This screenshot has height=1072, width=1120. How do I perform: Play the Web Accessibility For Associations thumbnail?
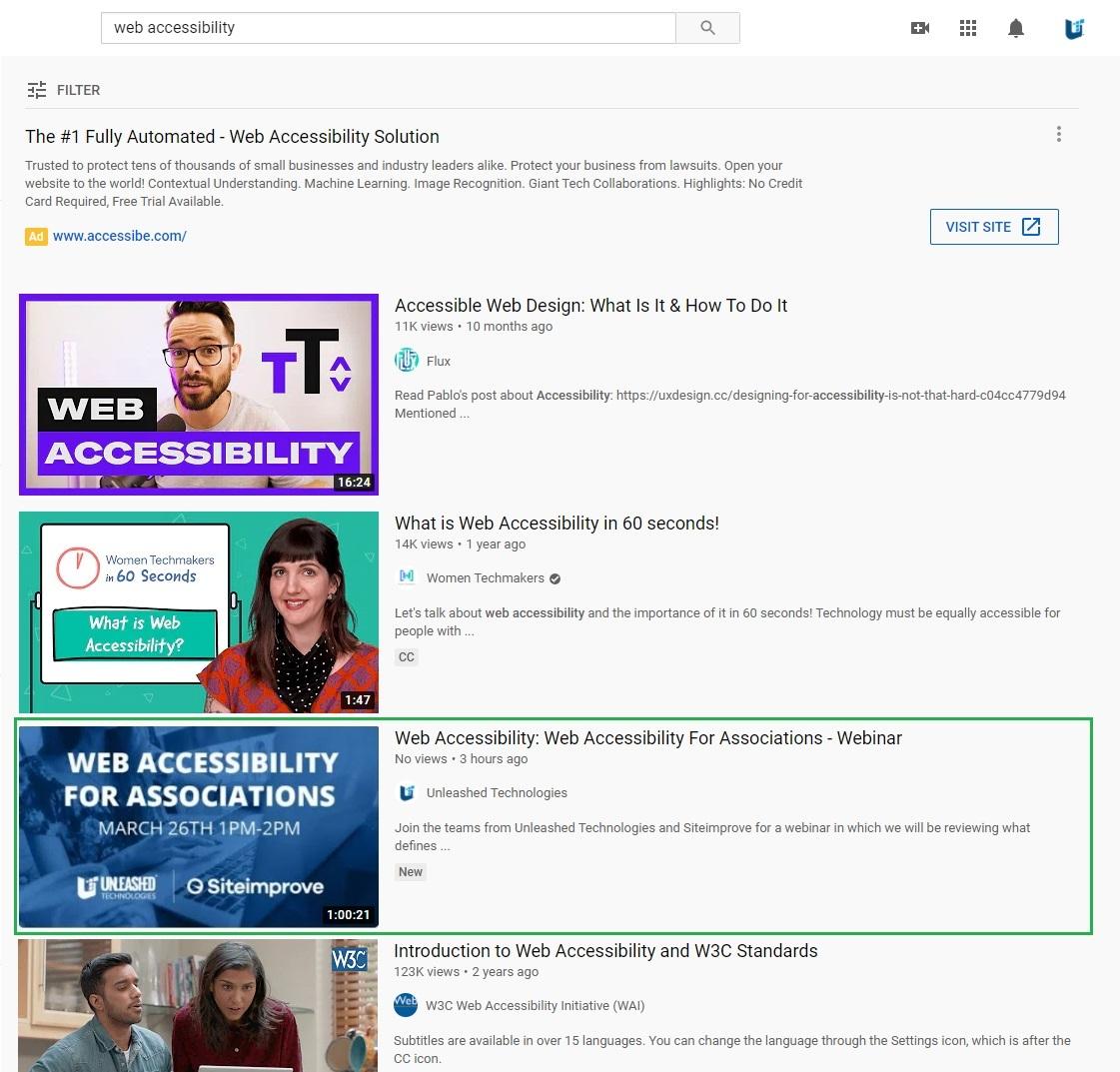[x=199, y=826]
